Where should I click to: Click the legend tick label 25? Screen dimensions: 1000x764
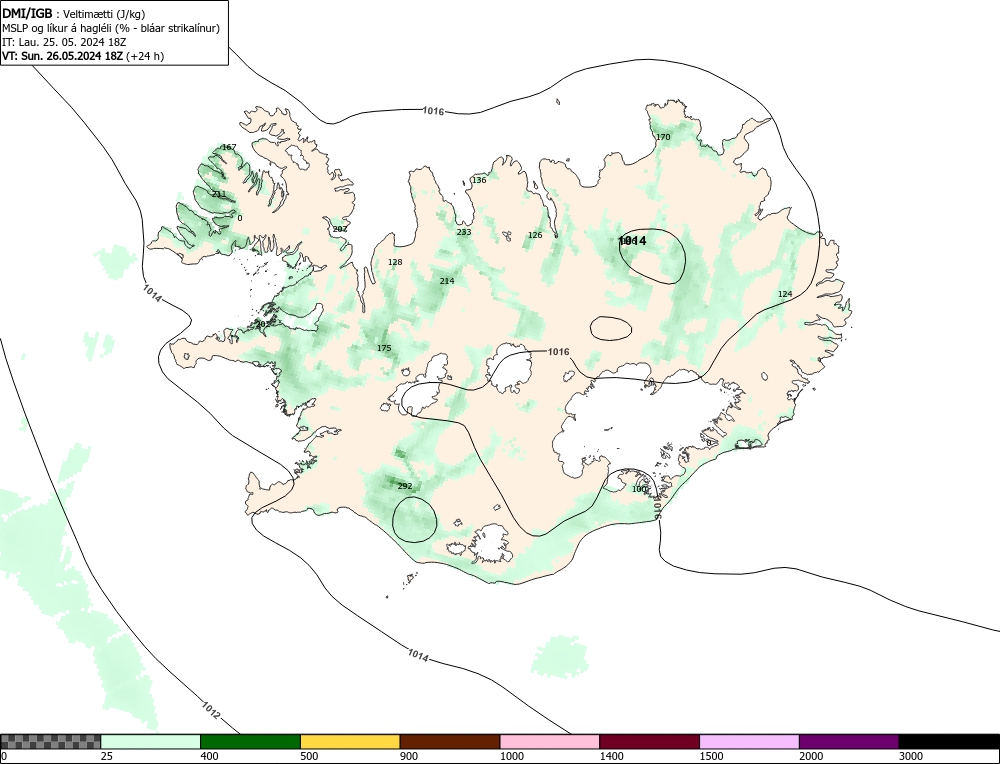tap(106, 756)
